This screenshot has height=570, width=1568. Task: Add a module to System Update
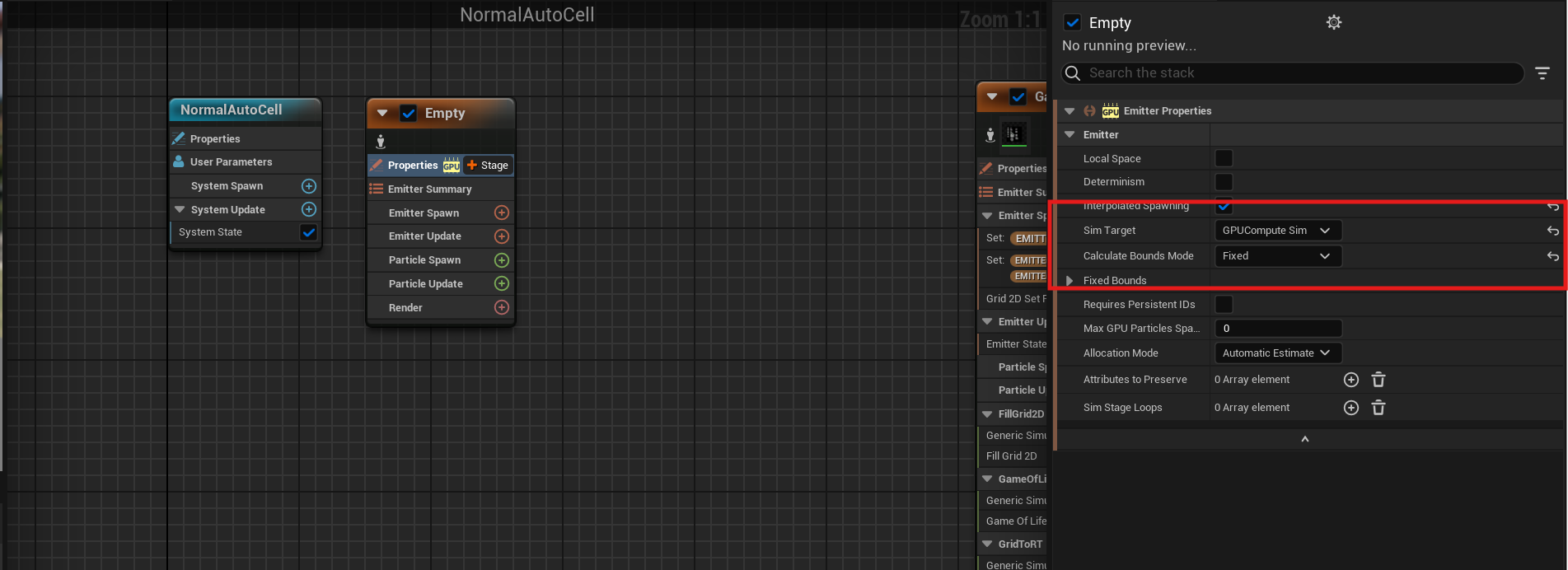[x=309, y=209]
